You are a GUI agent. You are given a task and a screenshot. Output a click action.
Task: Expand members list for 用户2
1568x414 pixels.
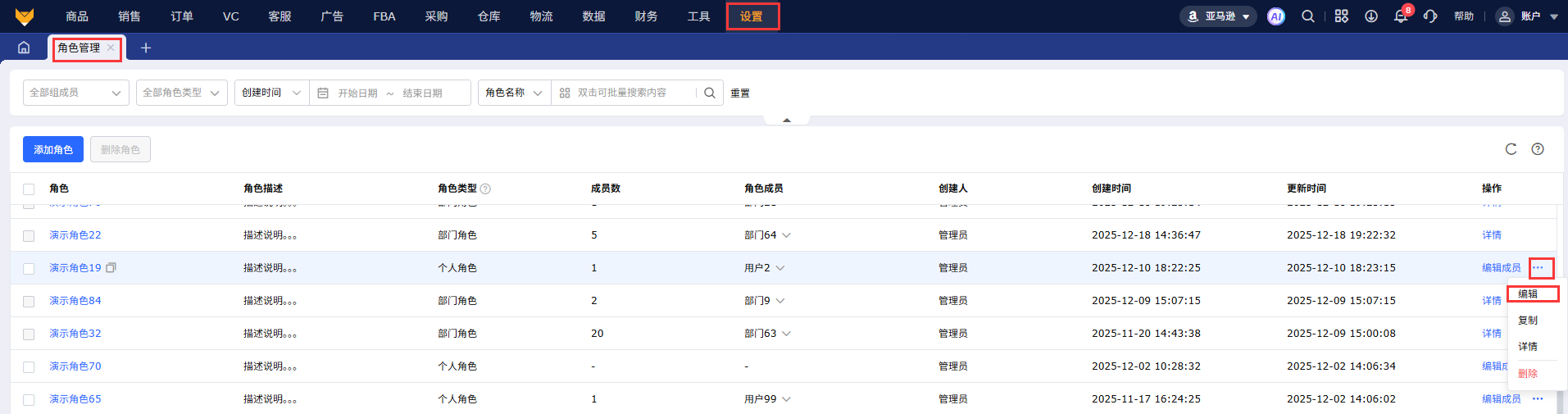(780, 268)
